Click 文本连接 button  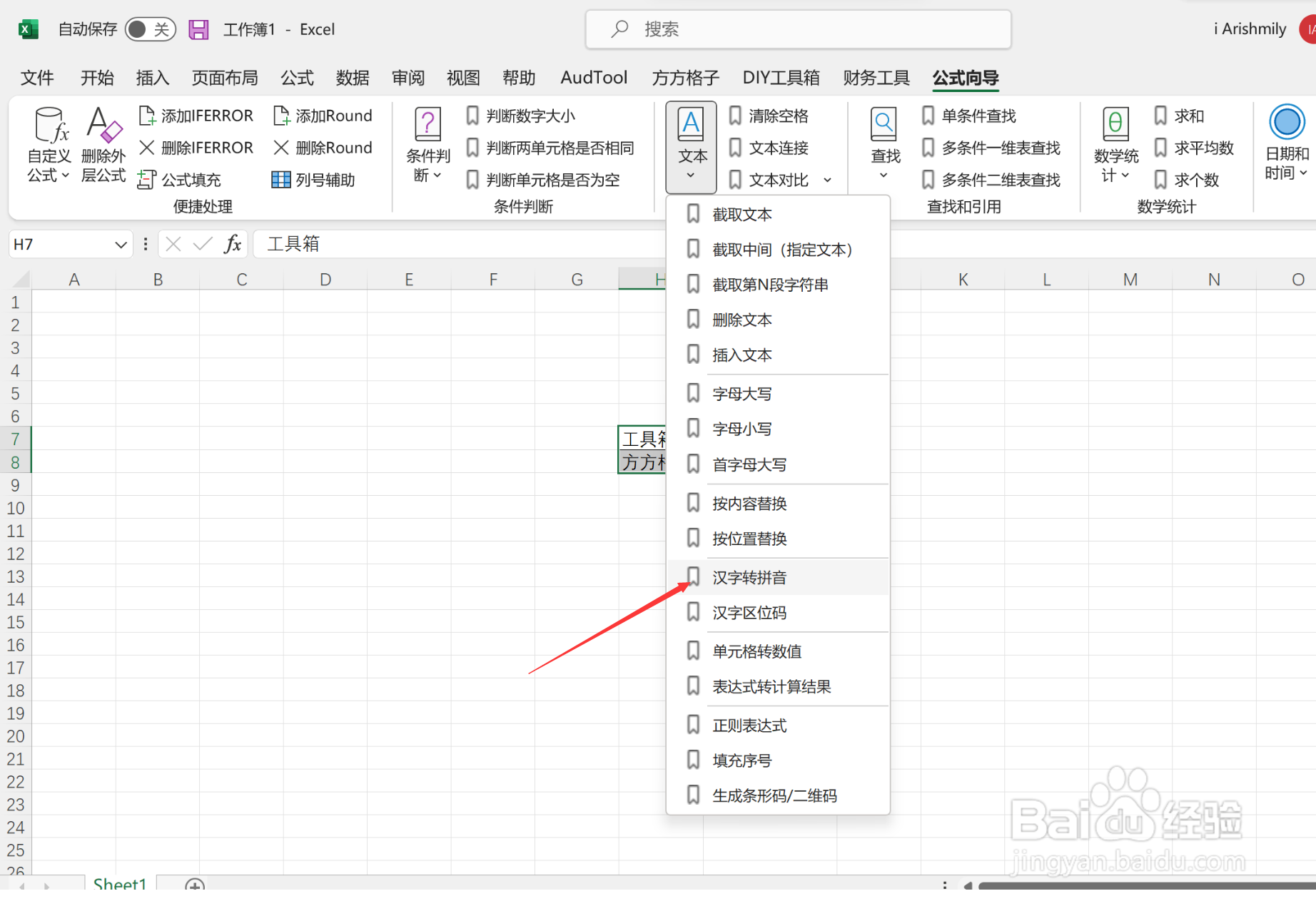(x=769, y=148)
